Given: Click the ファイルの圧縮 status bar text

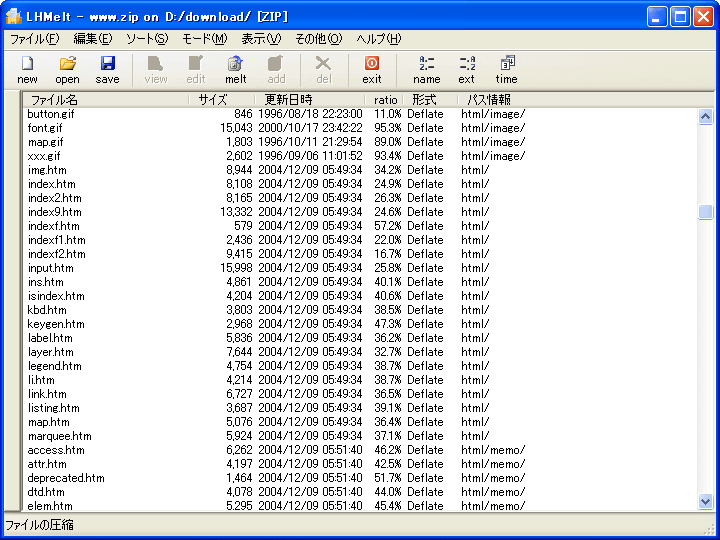Looking at the screenshot, I should coord(39,525).
